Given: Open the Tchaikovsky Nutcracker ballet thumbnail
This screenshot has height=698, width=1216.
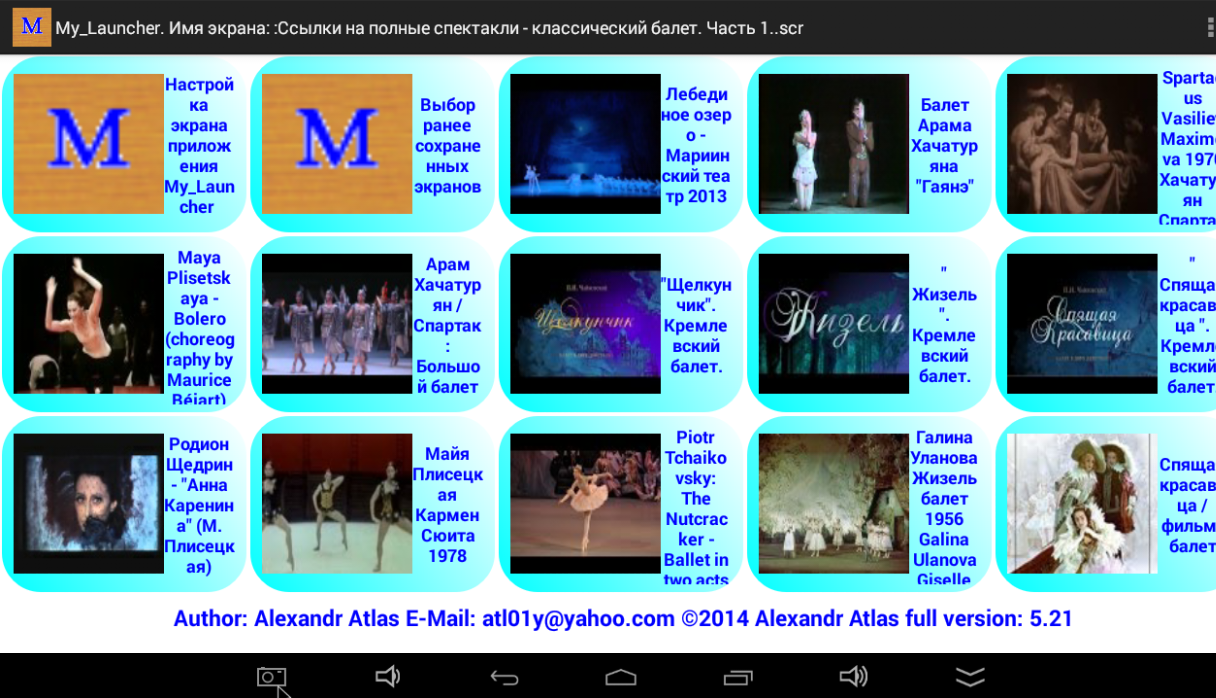Looking at the screenshot, I should coord(585,503).
